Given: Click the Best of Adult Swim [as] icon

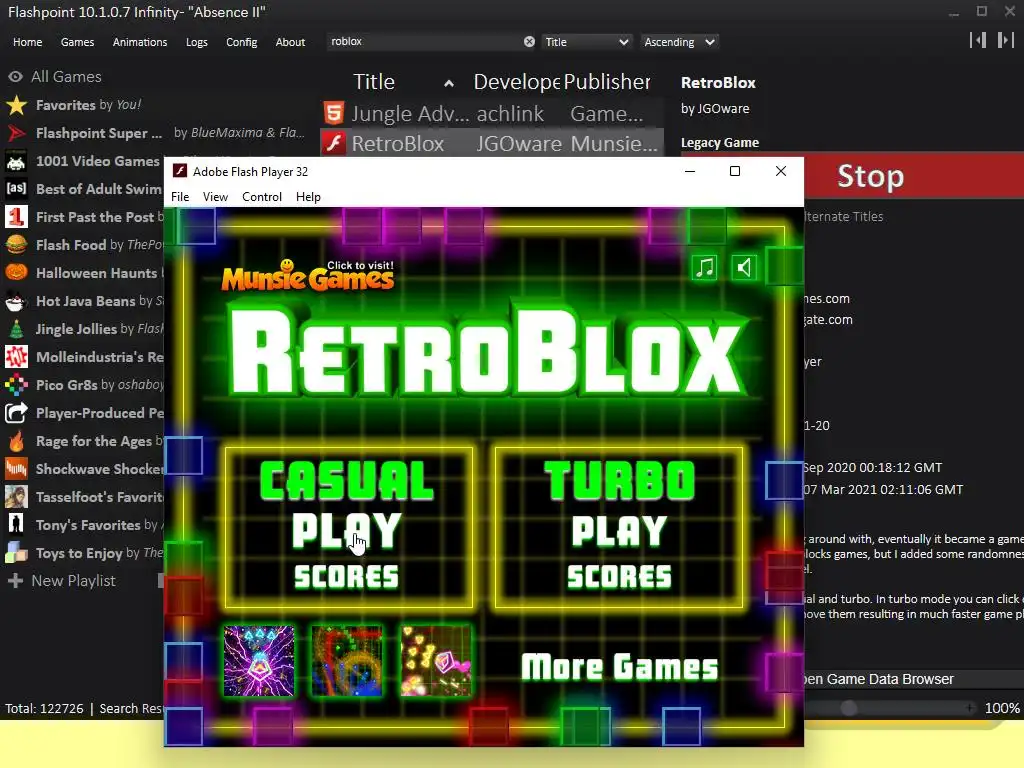Looking at the screenshot, I should [16, 189].
